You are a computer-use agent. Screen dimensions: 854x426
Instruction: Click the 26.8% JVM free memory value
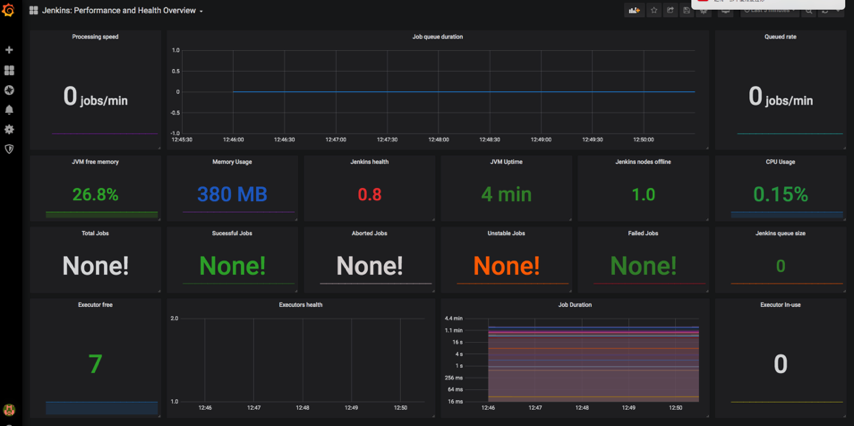tap(95, 194)
